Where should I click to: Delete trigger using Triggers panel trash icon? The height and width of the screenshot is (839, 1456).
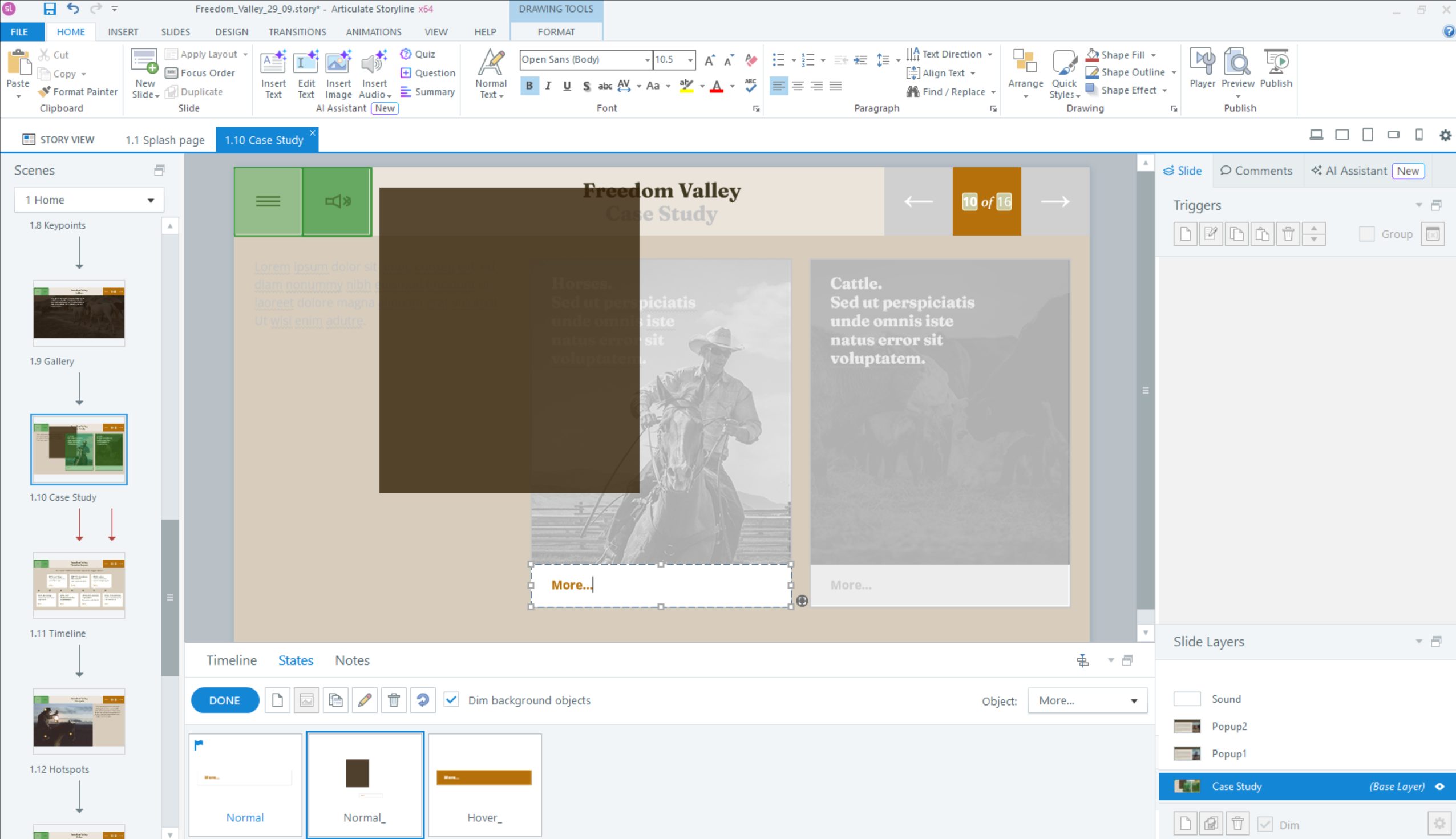click(x=1288, y=234)
